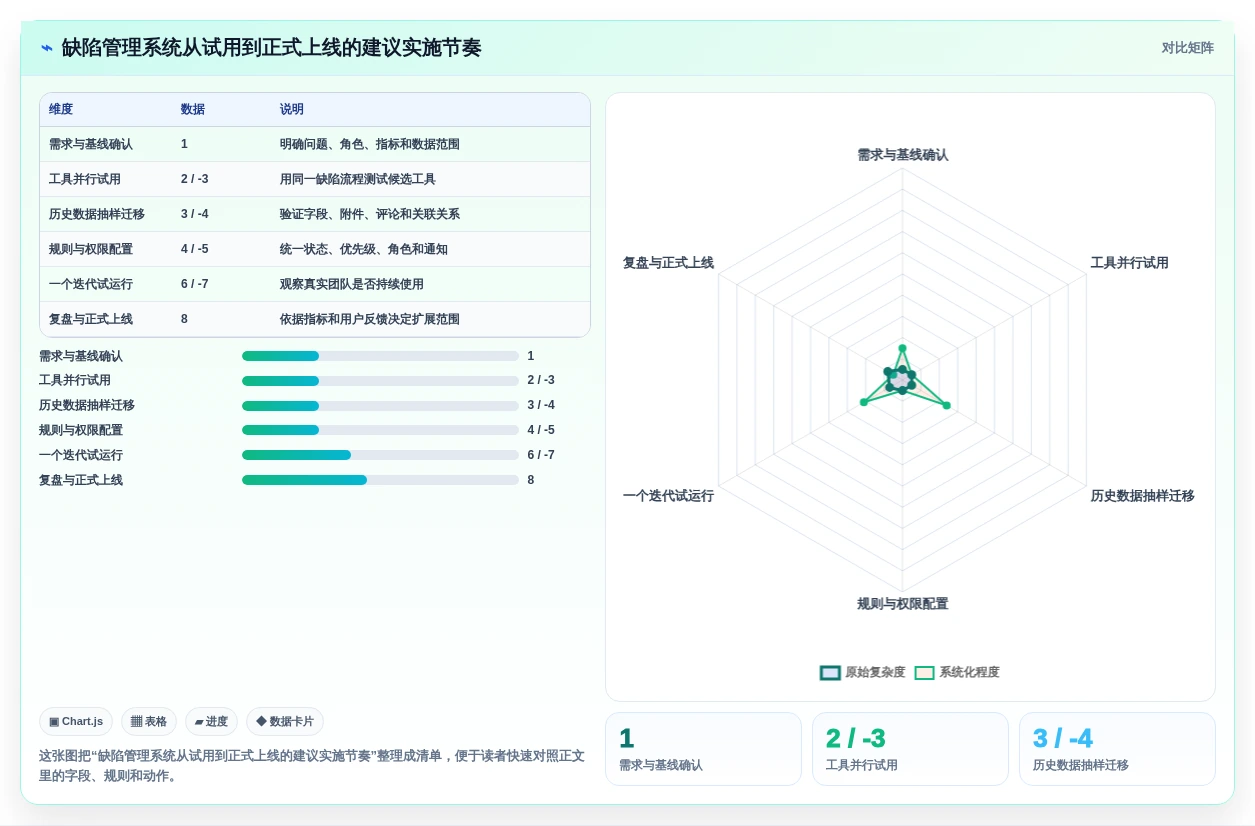Viewport: 1255px width, 826px height.
Task: Click progress bar for 复盘与正式上线
Action: [x=380, y=480]
